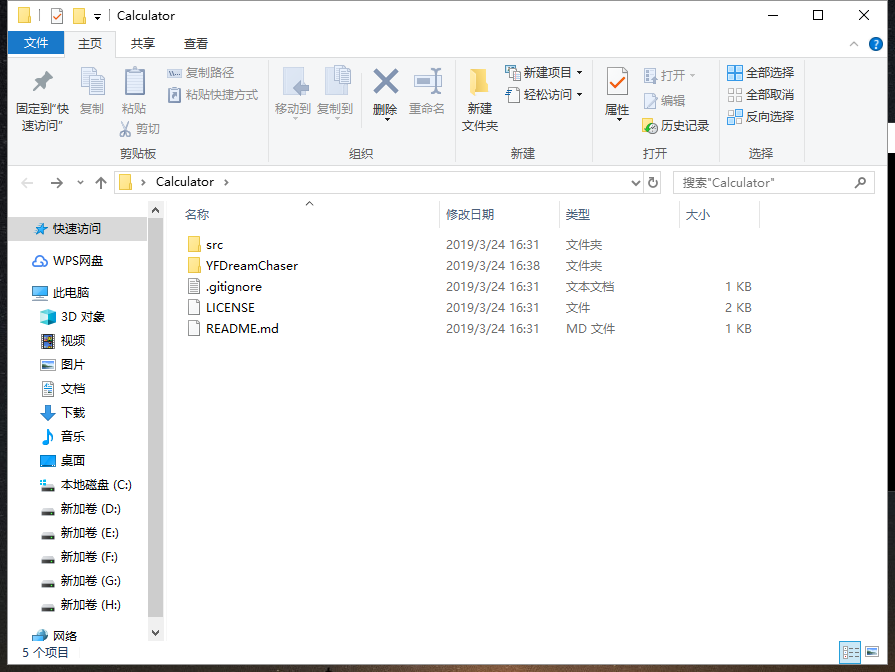Click Copy path in clipboard group

(201, 73)
